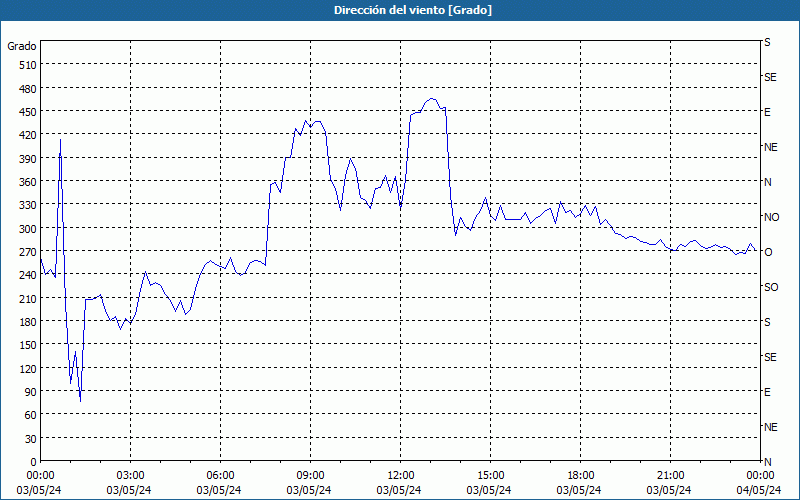The height and width of the screenshot is (500, 800).
Task: Click the 420 degree axis value
Action: 29,135
